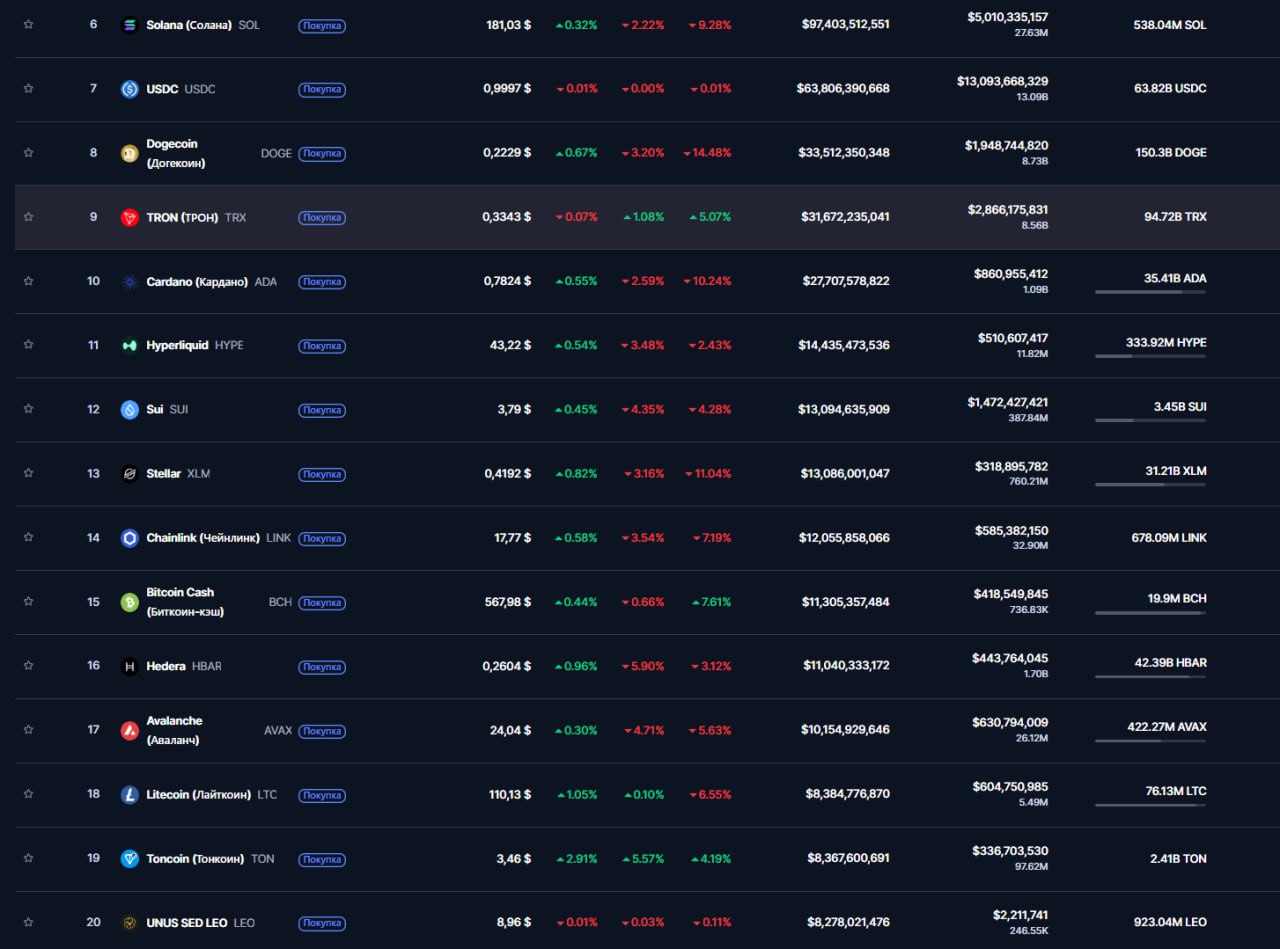Click the Покупка button for USDC

(x=322, y=90)
